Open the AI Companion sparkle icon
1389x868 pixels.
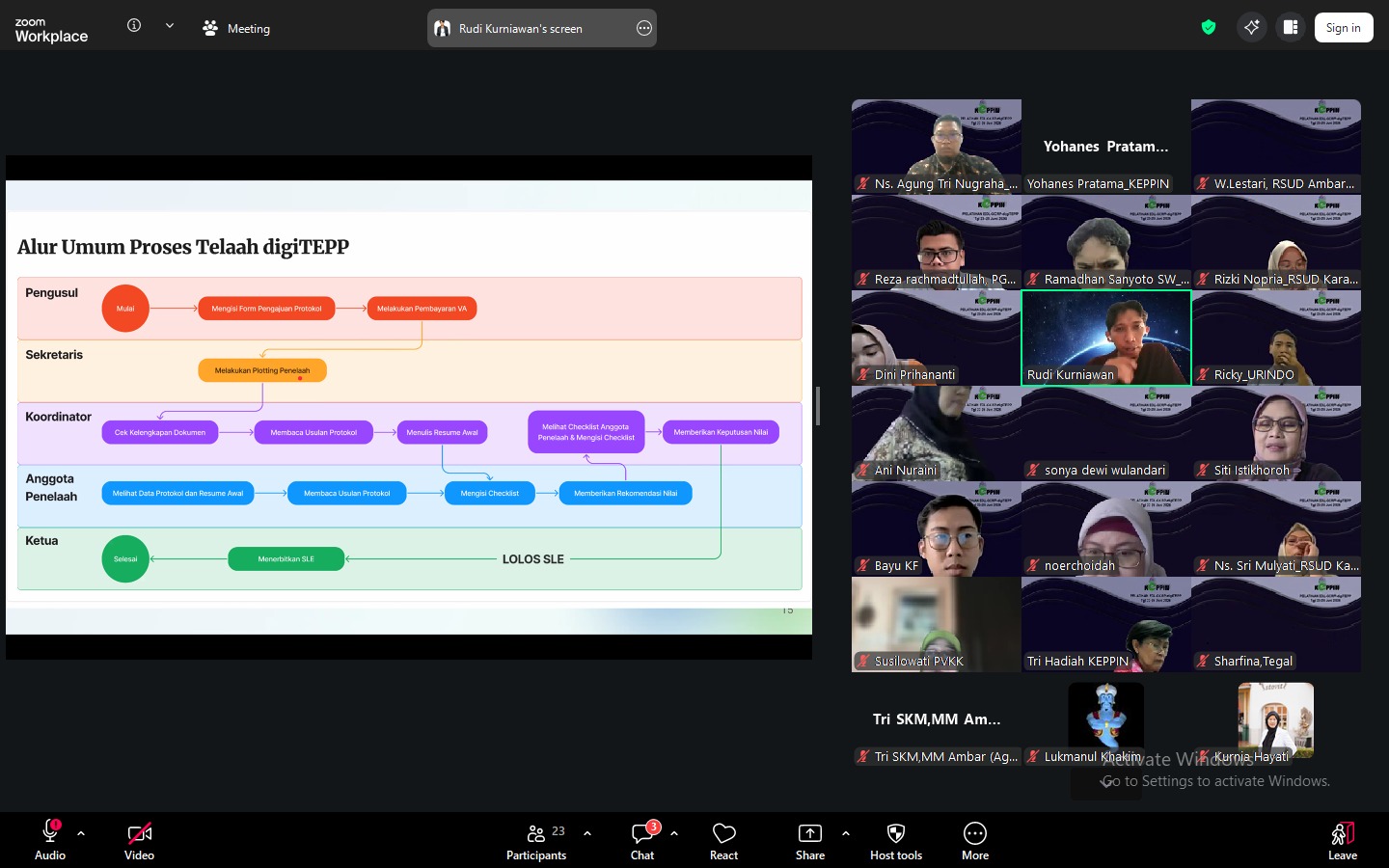coord(1251,27)
